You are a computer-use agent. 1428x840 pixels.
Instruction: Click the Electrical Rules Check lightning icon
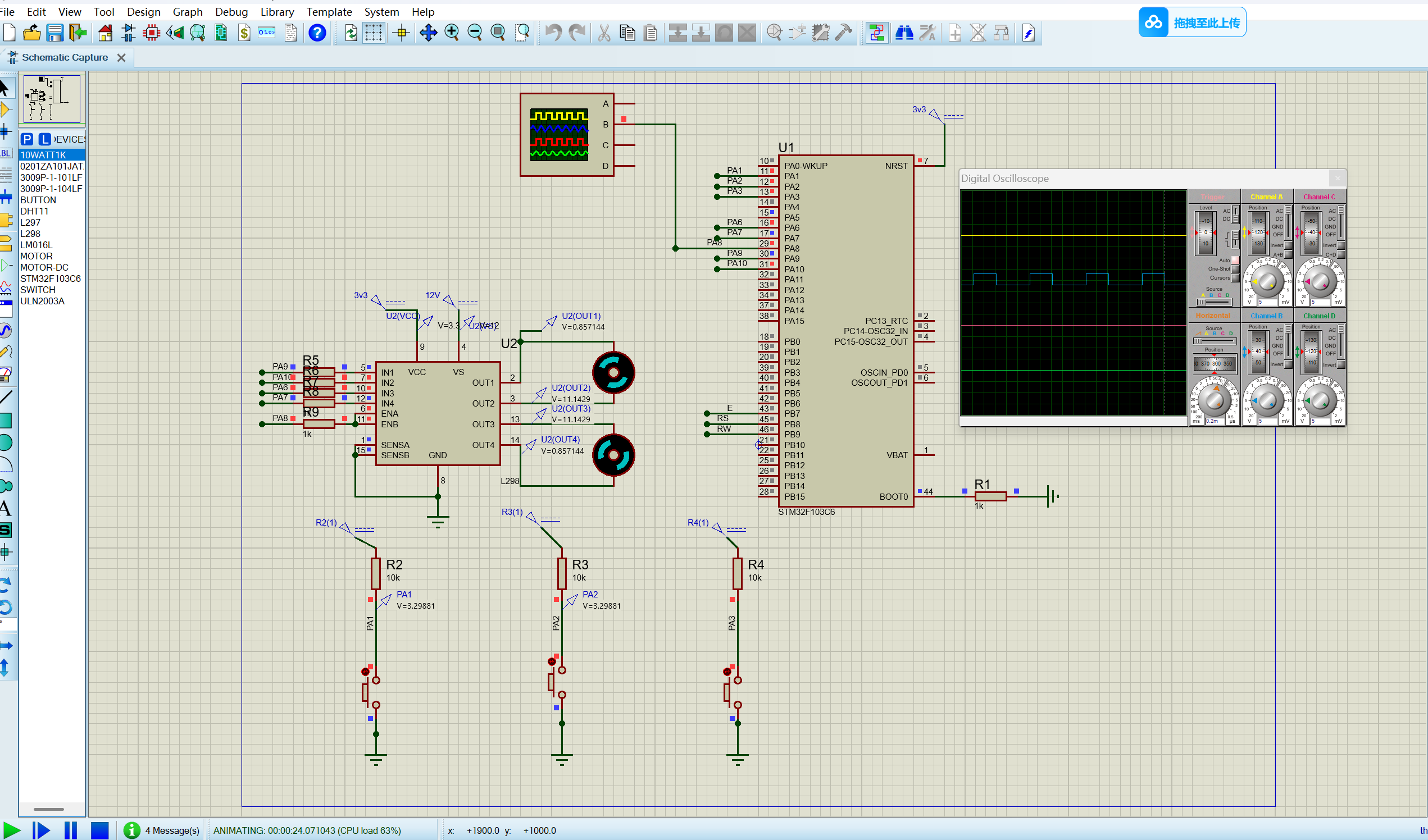(1029, 33)
